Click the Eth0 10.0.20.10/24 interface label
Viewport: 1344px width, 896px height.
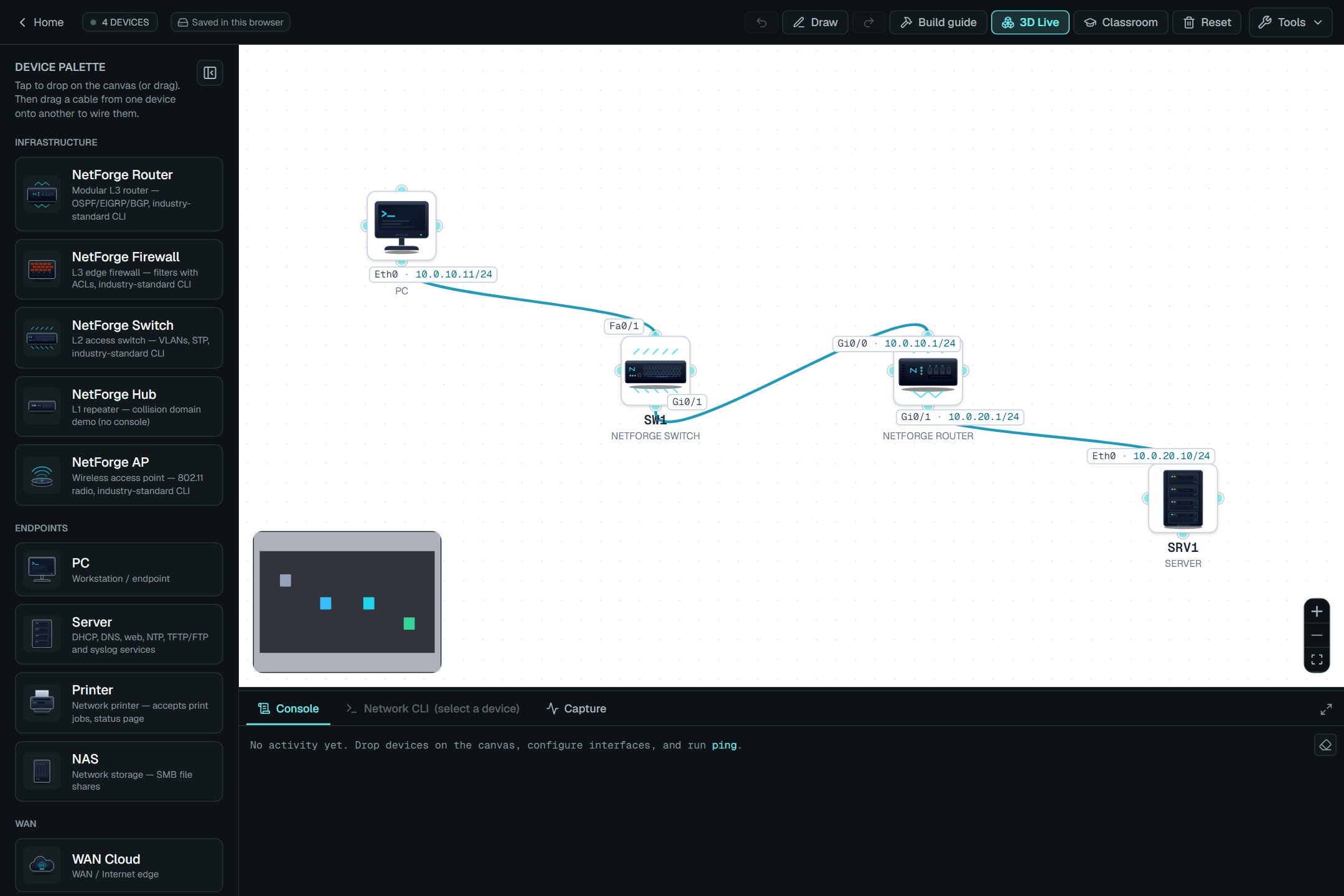(1151, 456)
